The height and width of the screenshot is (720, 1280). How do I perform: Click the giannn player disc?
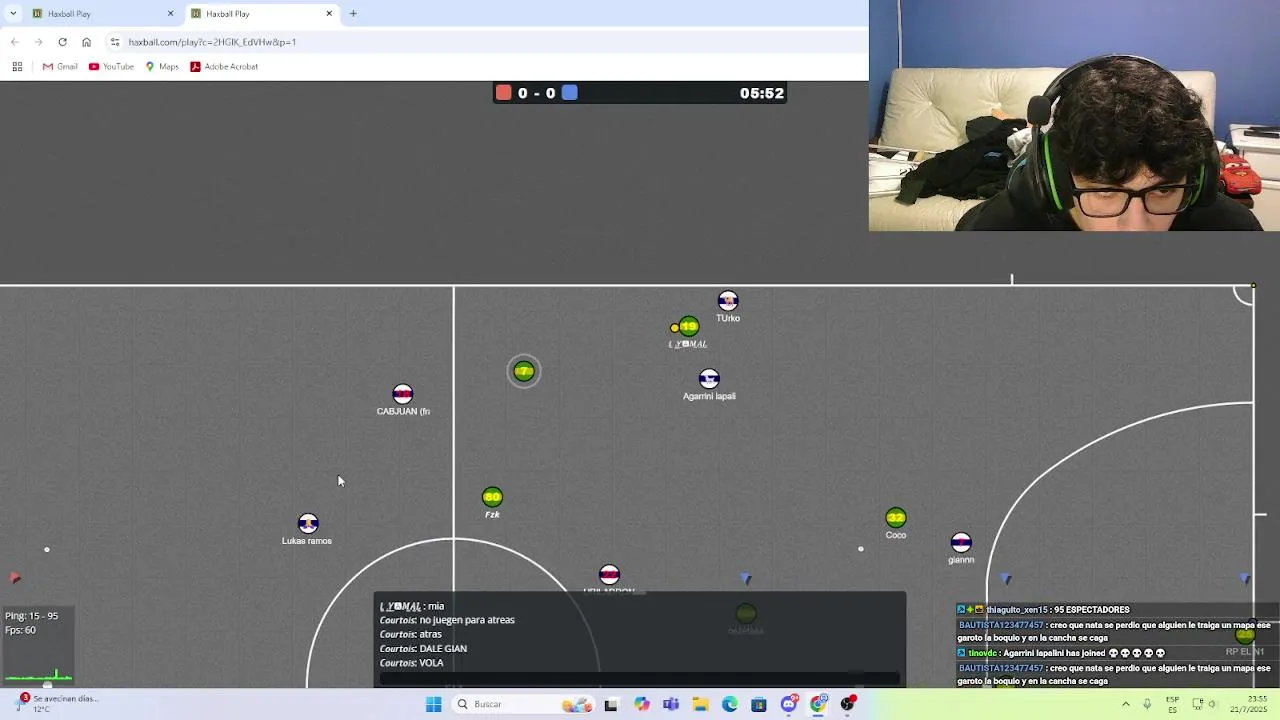(961, 543)
